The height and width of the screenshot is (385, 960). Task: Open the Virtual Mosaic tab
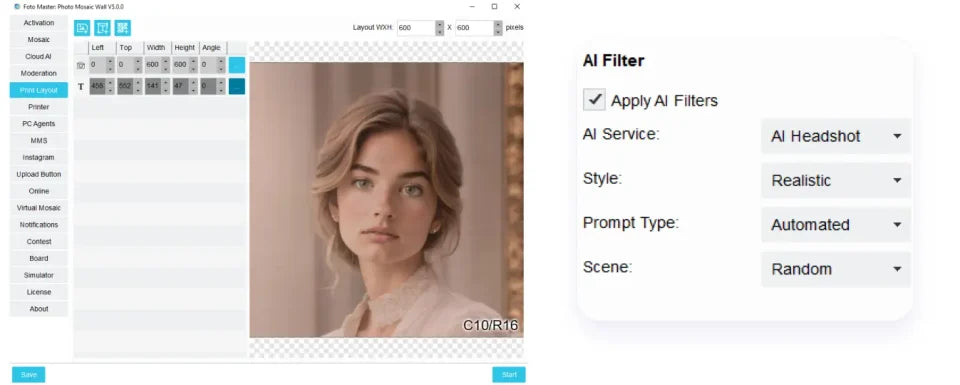tap(39, 208)
